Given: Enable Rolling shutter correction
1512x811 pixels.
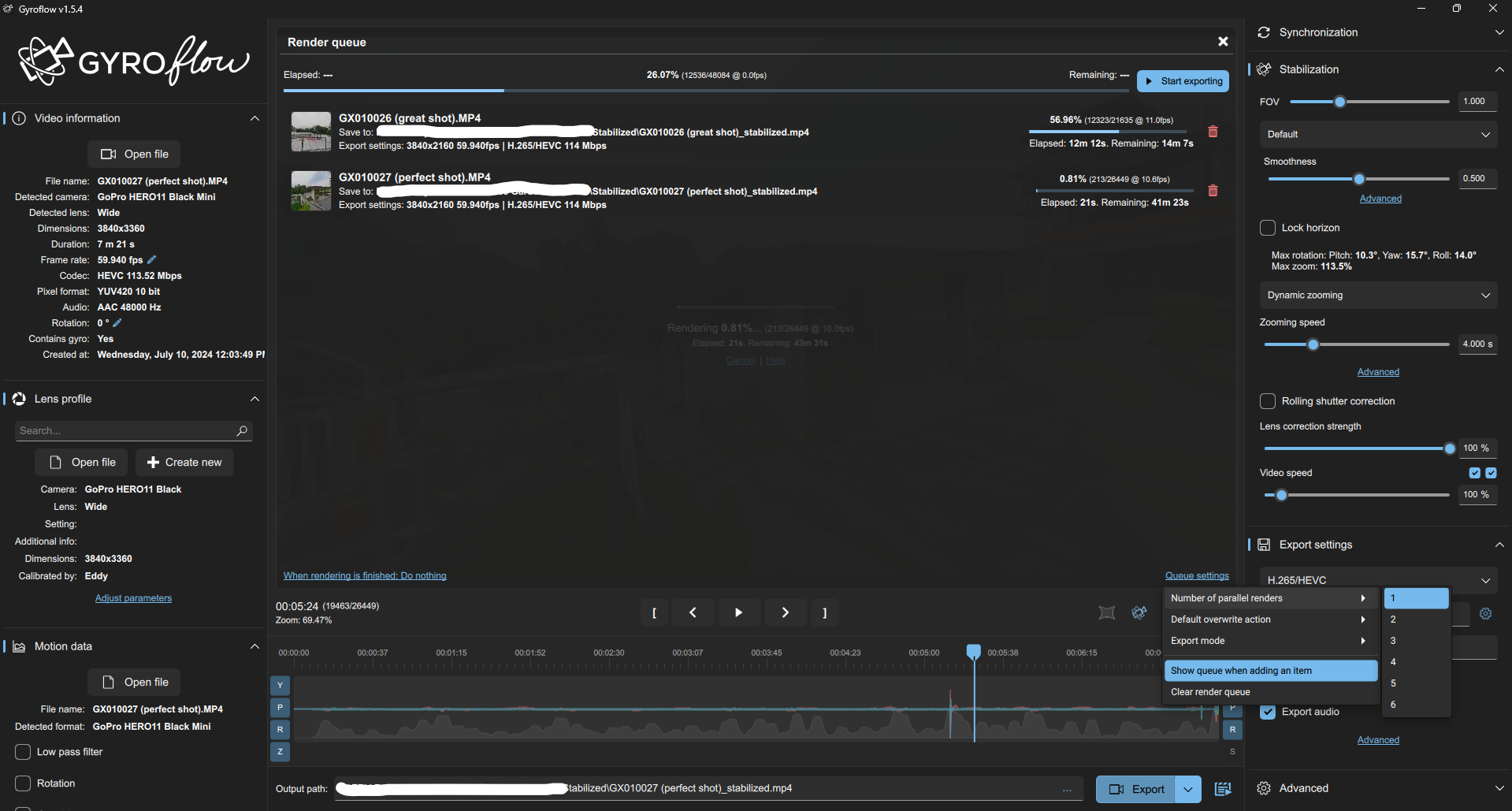Looking at the screenshot, I should coord(1267,400).
